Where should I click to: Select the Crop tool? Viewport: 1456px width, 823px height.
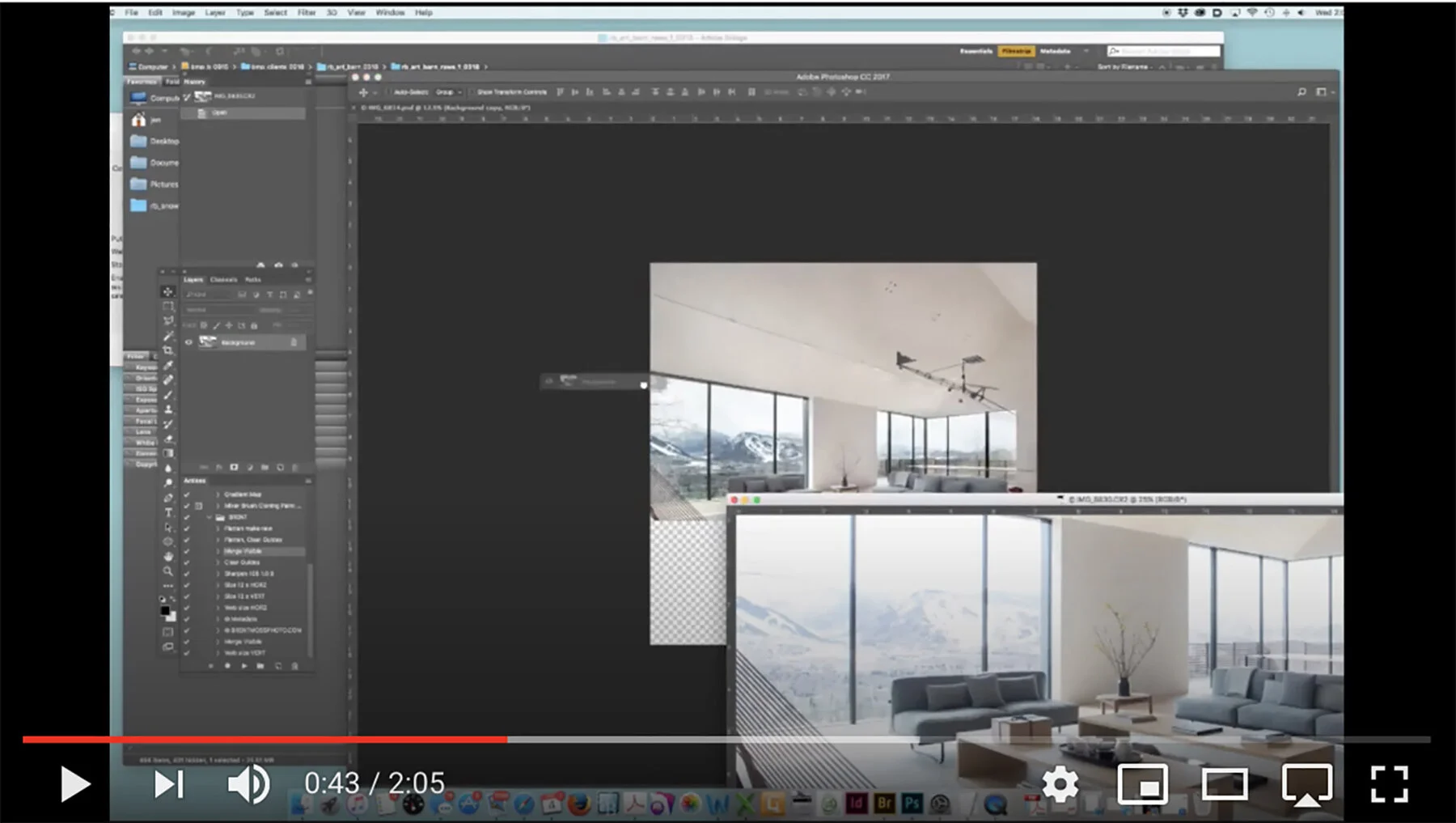click(x=168, y=350)
